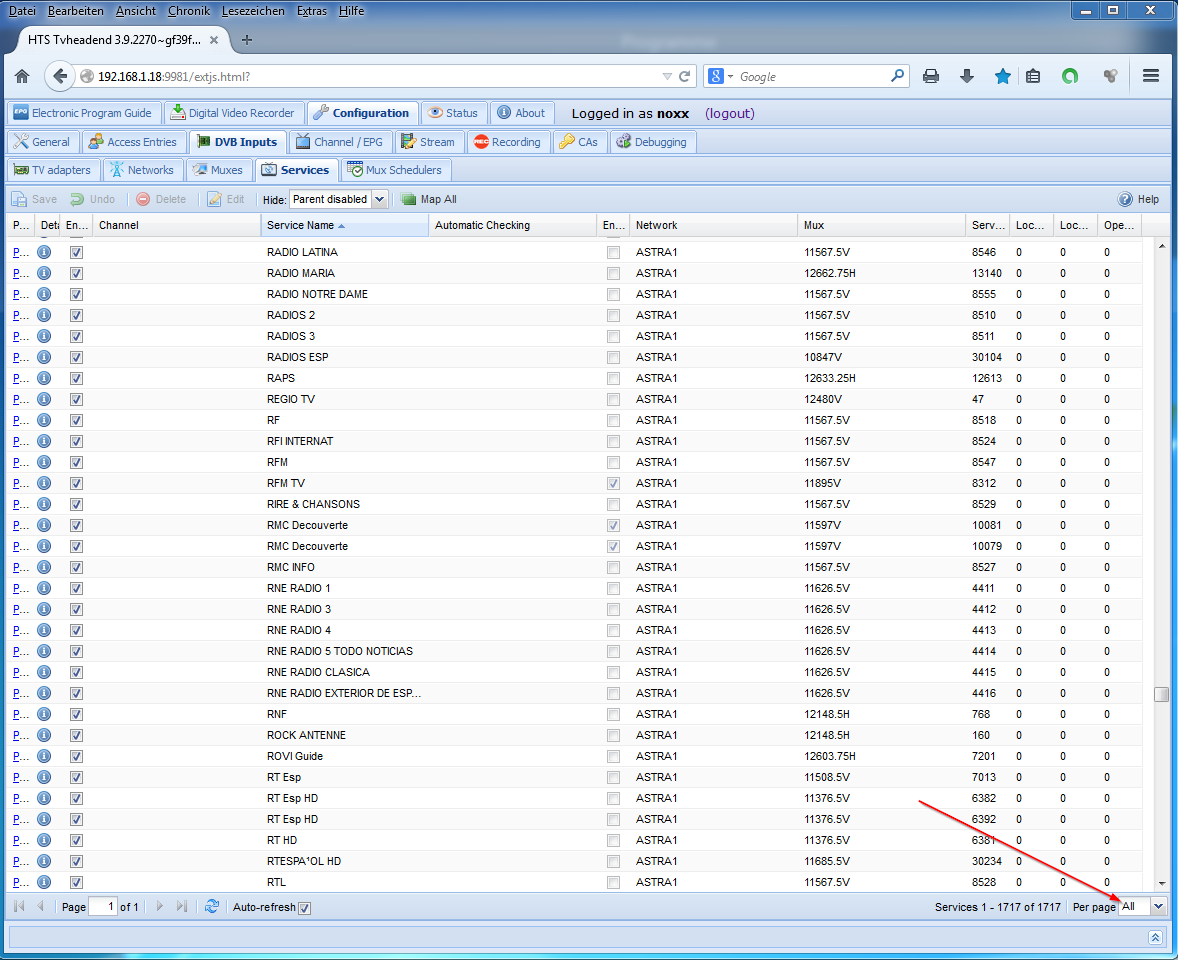The height and width of the screenshot is (960, 1178).
Task: Open the Hide filter dropdown
Action: coord(379,199)
